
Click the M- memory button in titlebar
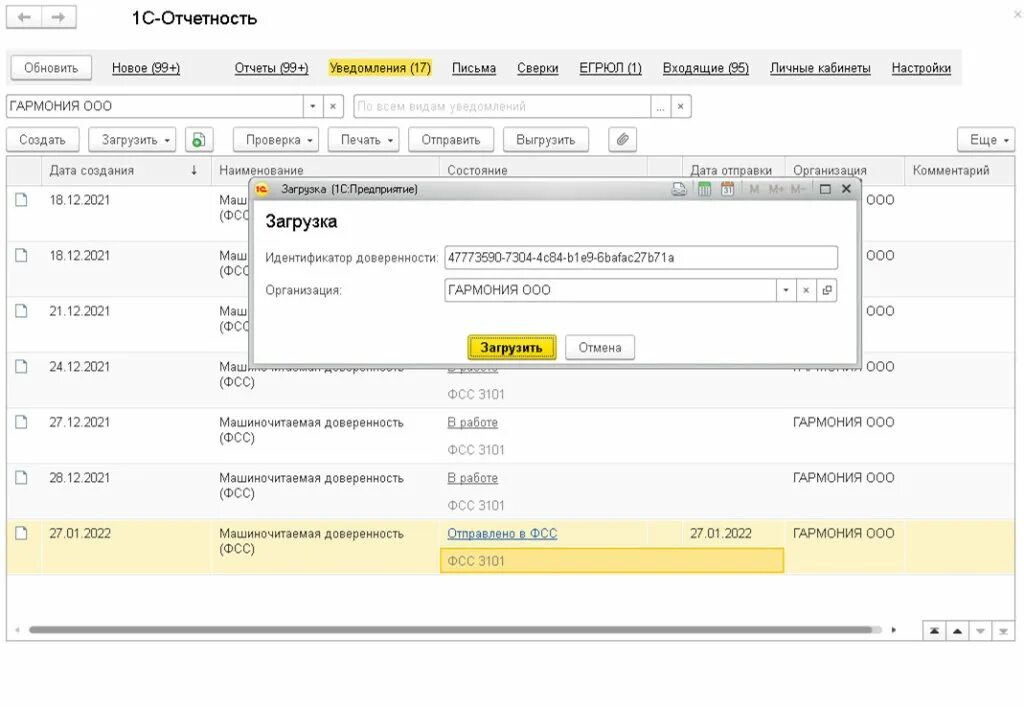click(x=797, y=189)
